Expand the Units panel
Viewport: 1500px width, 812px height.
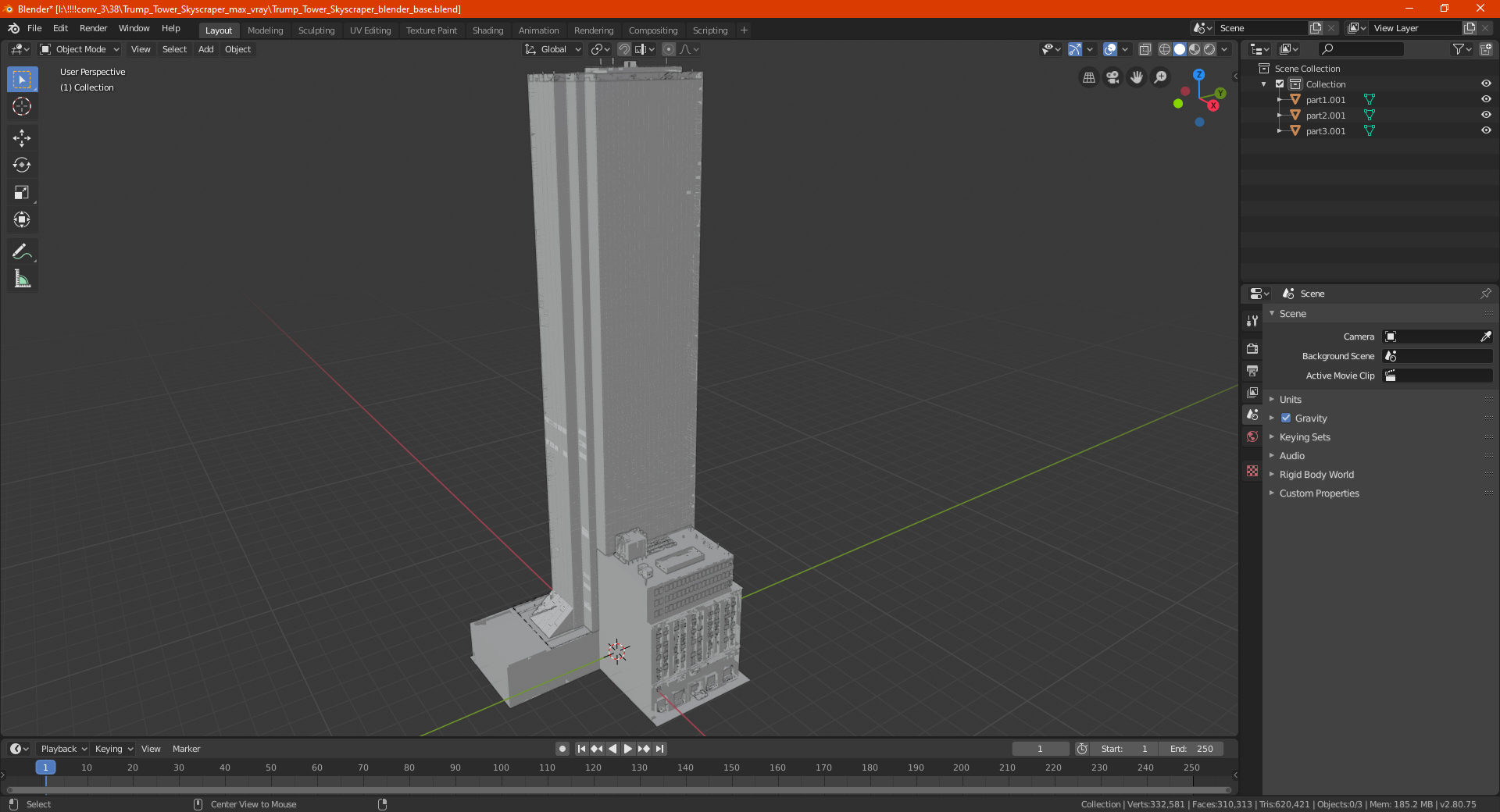pyautogui.click(x=1290, y=399)
